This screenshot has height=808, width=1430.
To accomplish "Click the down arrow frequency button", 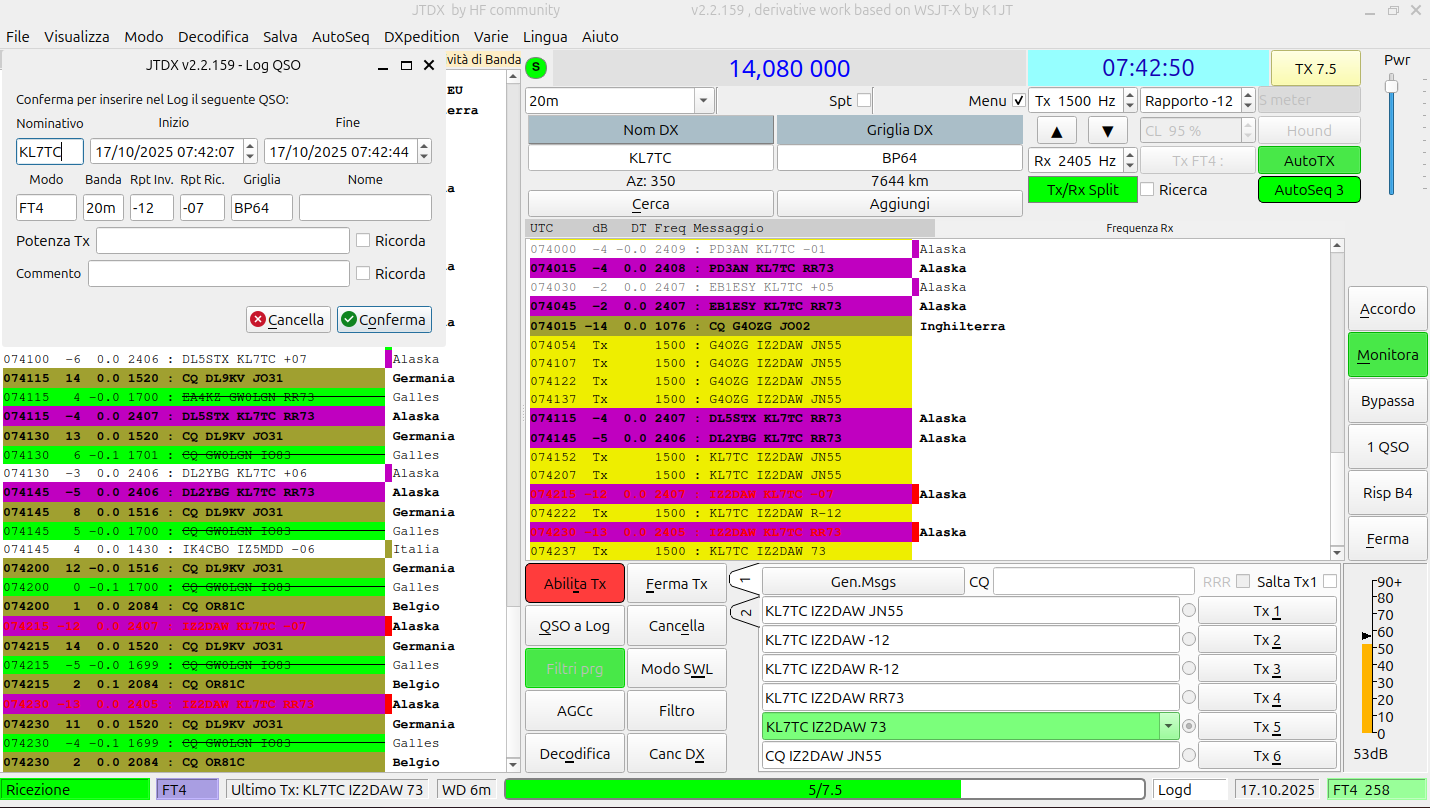I will [x=1108, y=131].
